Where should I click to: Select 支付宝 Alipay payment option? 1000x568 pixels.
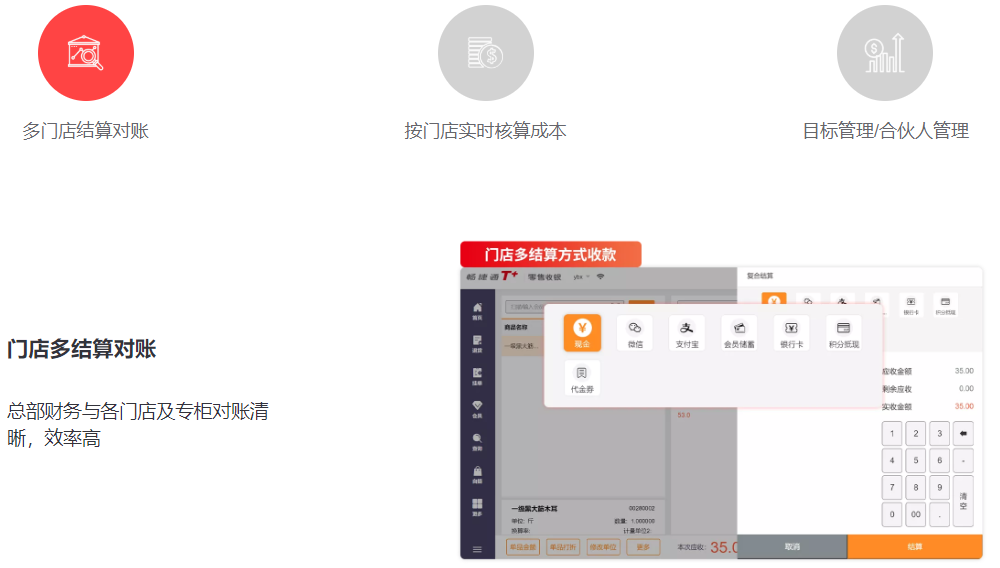(x=687, y=333)
